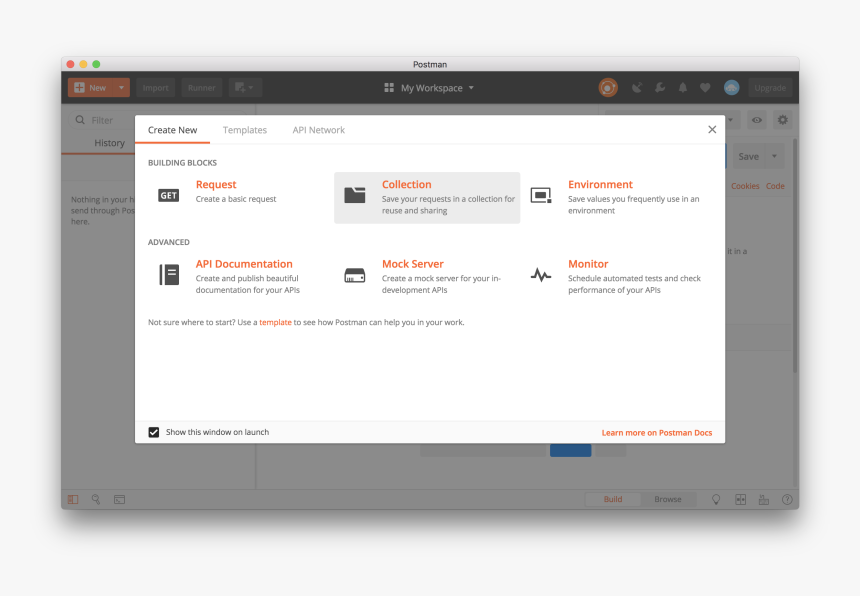The height and width of the screenshot is (596, 860).
Task: Expand the Save button dropdown arrow
Action: point(774,156)
